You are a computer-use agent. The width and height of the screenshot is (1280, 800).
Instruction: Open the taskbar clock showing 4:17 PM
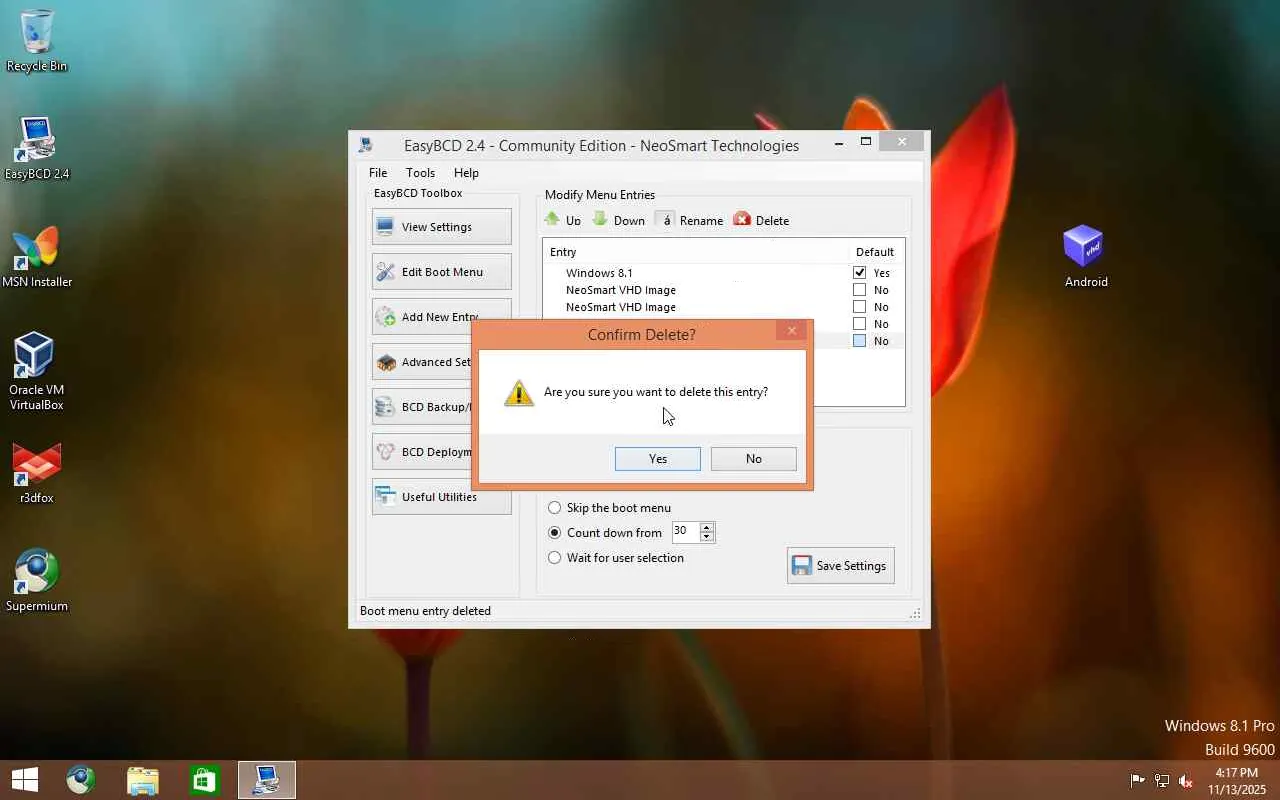[x=1237, y=781]
